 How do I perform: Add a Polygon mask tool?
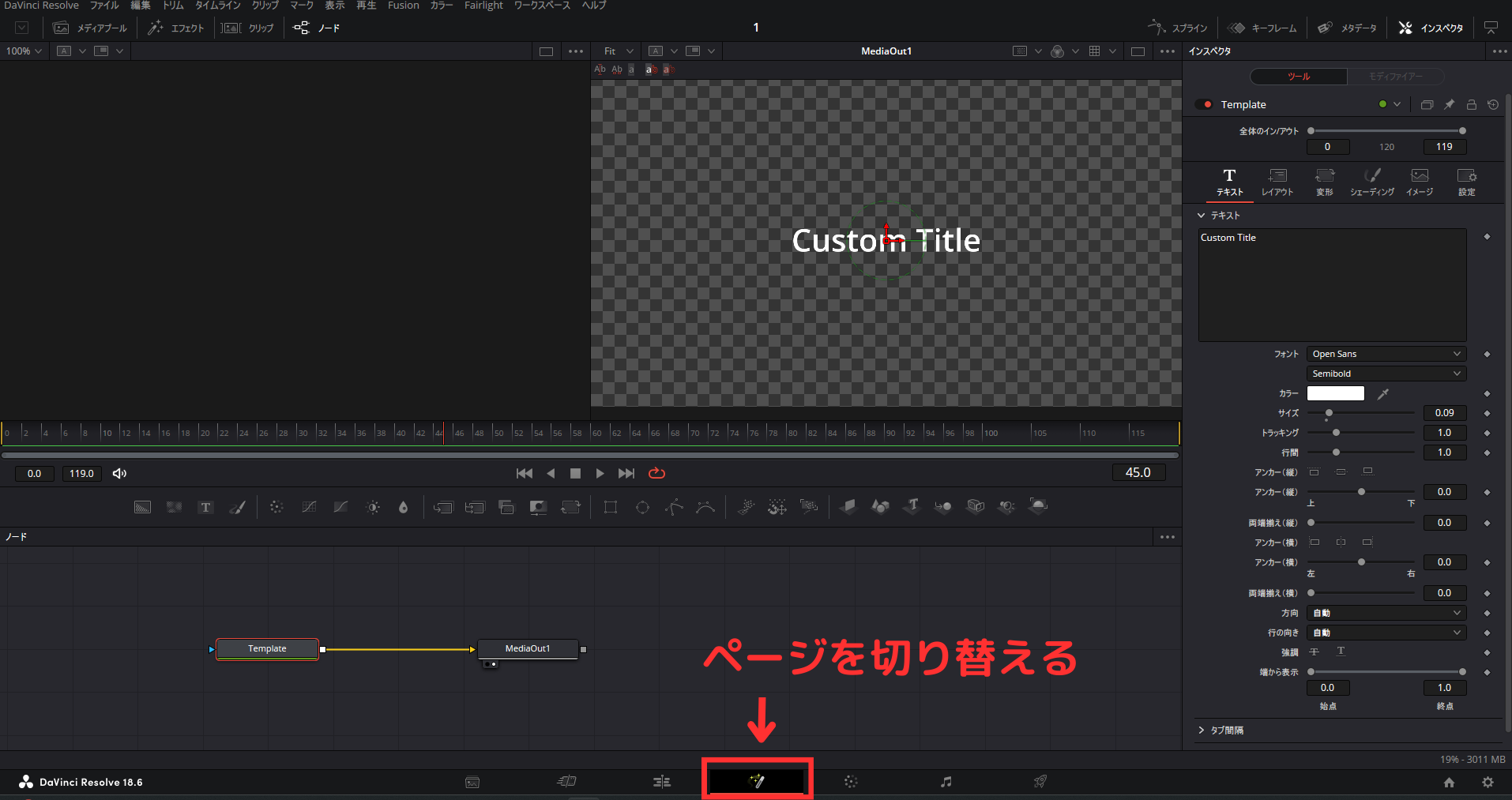point(674,507)
